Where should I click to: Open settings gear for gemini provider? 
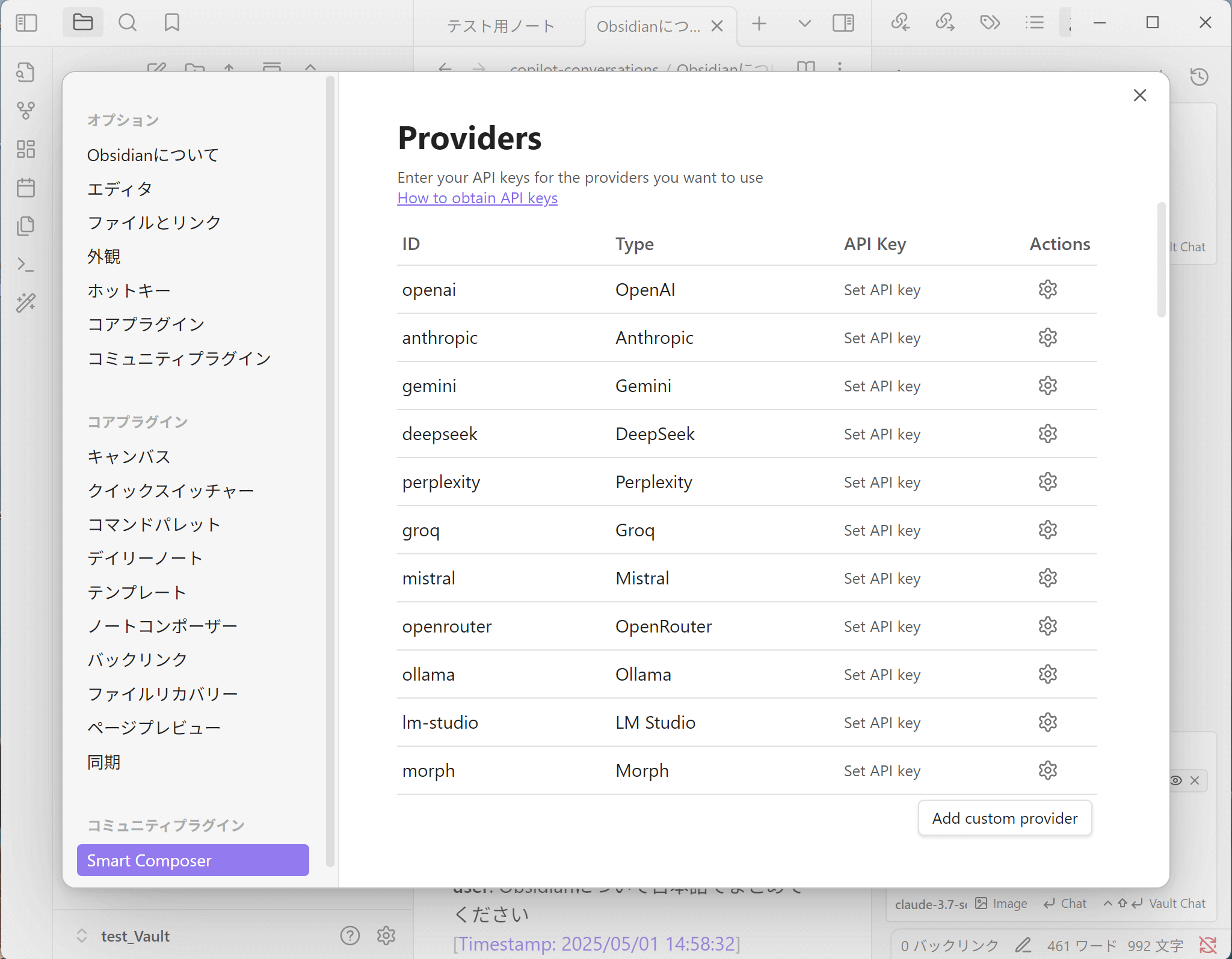click(1047, 385)
